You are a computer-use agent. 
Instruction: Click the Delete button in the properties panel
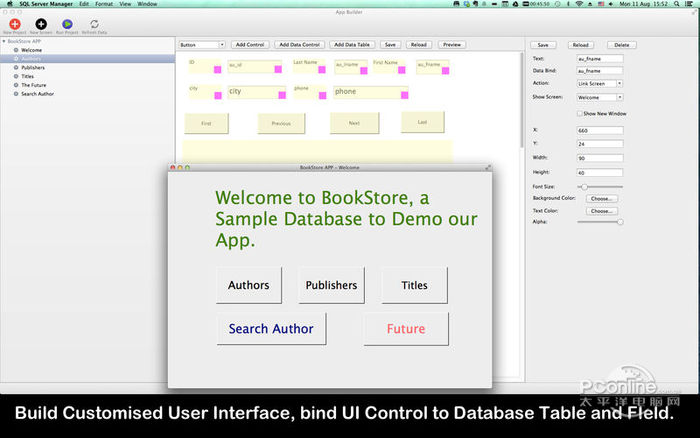tap(622, 45)
